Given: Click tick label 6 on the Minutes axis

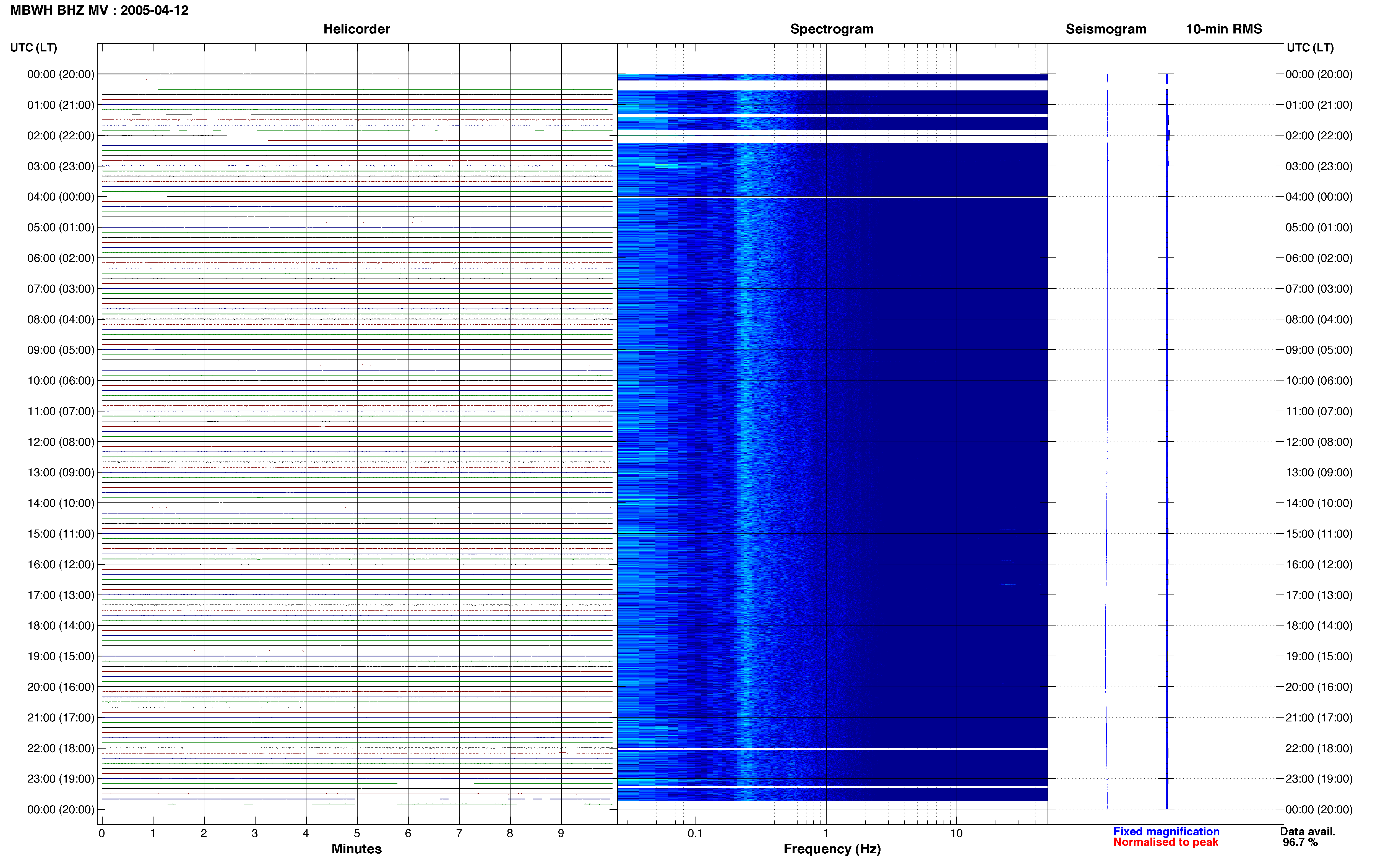Looking at the screenshot, I should (x=408, y=833).
